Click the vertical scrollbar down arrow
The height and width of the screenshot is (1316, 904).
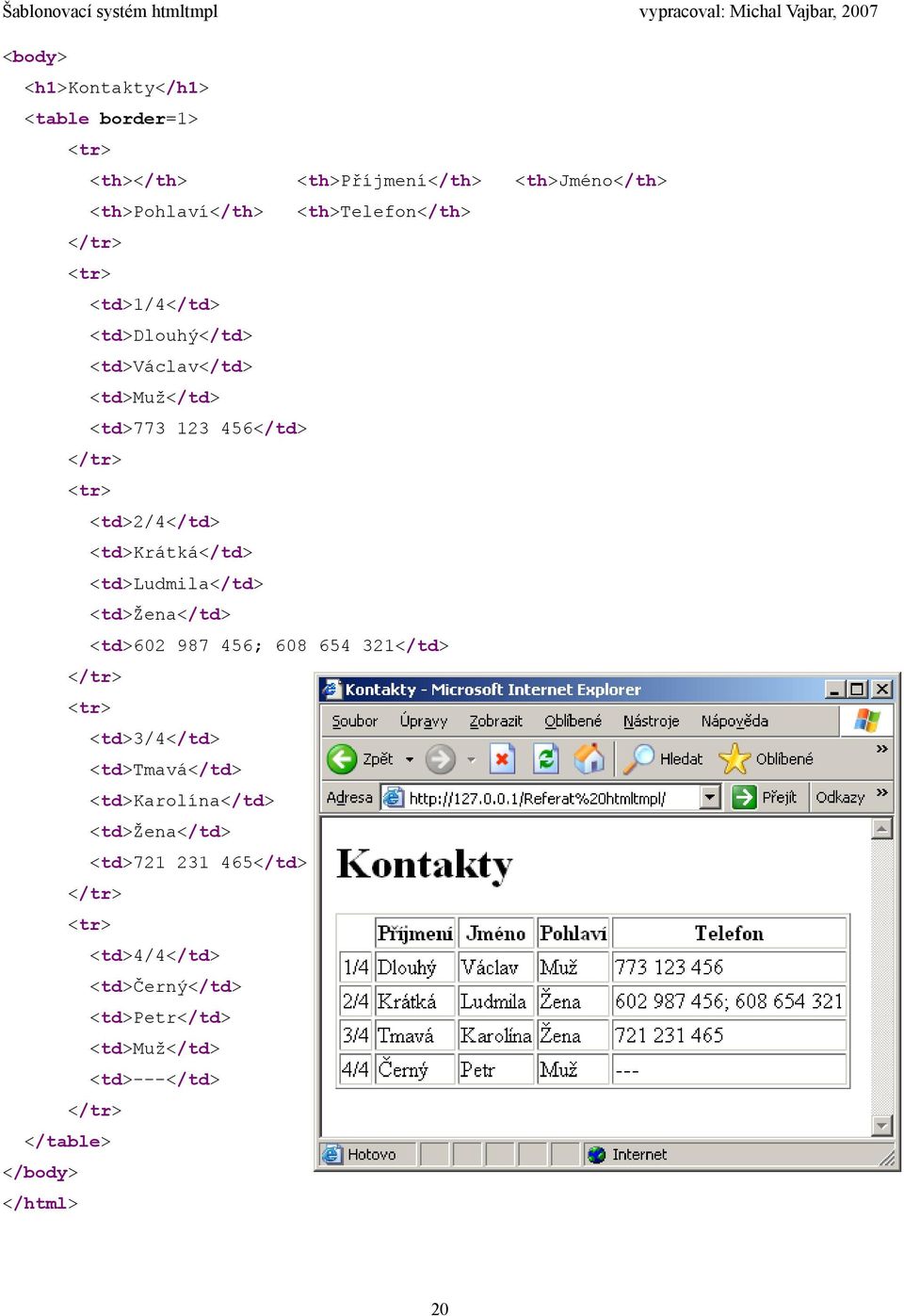882,1126
